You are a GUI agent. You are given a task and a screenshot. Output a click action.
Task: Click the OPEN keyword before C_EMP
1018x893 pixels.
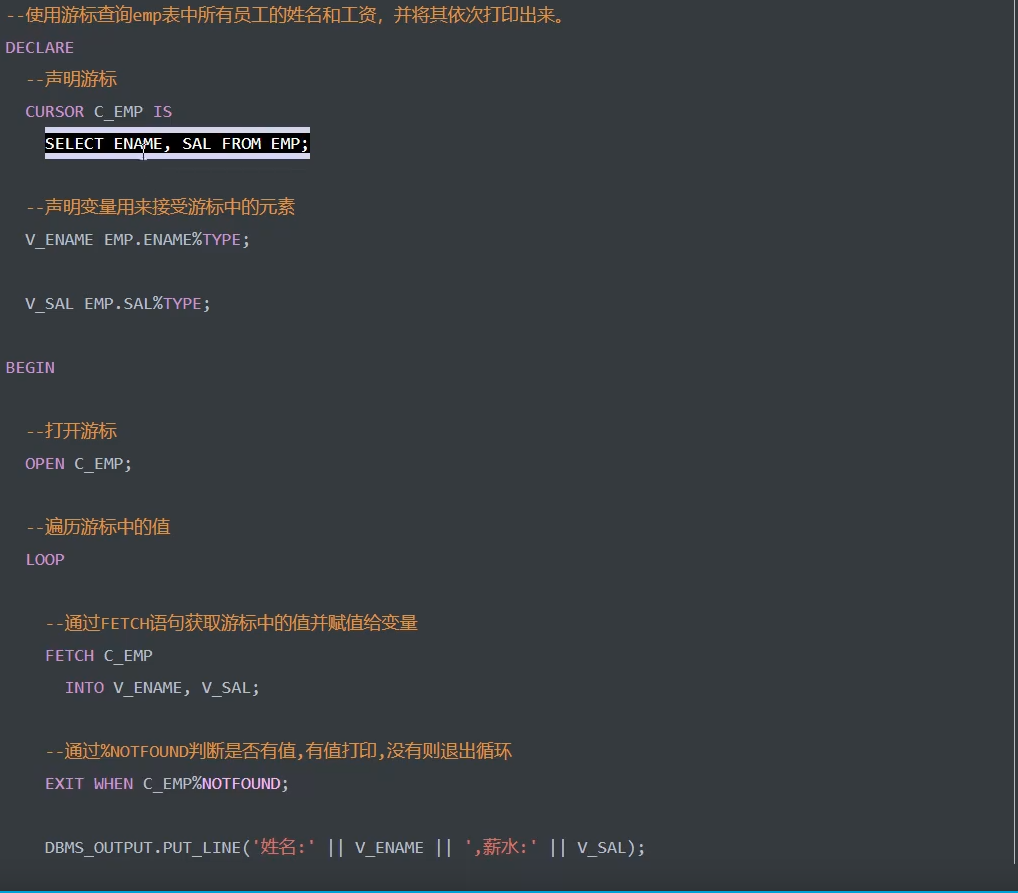(44, 464)
